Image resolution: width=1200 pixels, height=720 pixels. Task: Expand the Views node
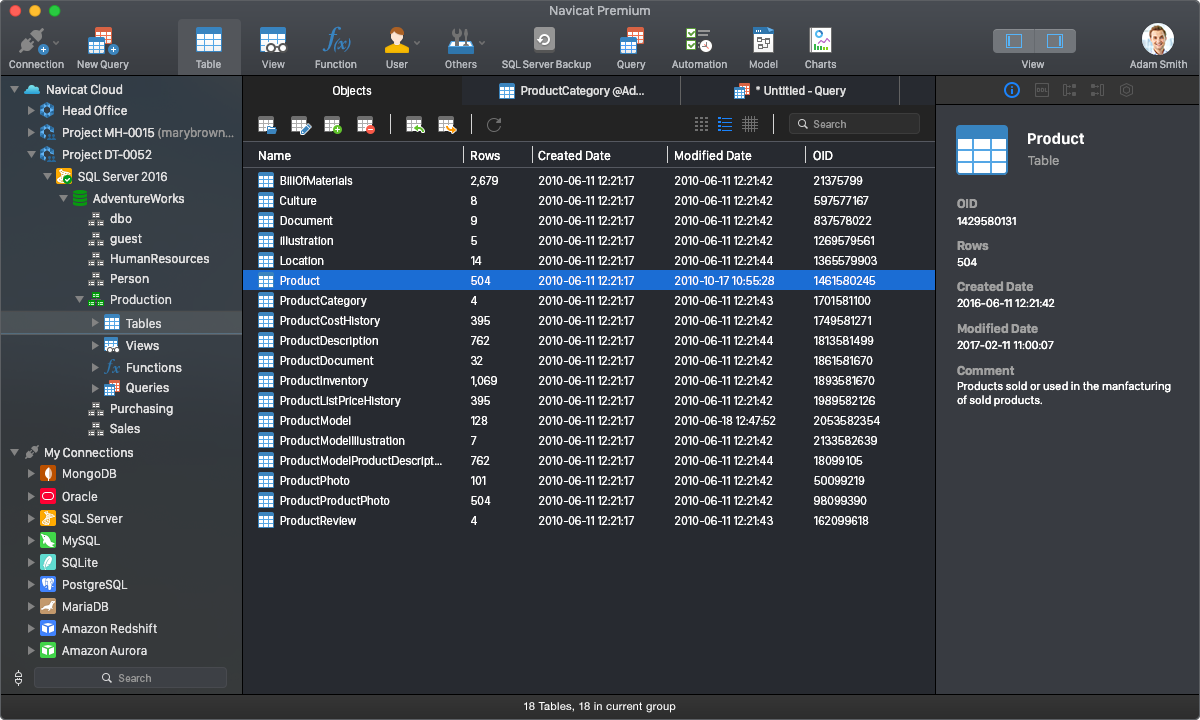click(x=95, y=345)
